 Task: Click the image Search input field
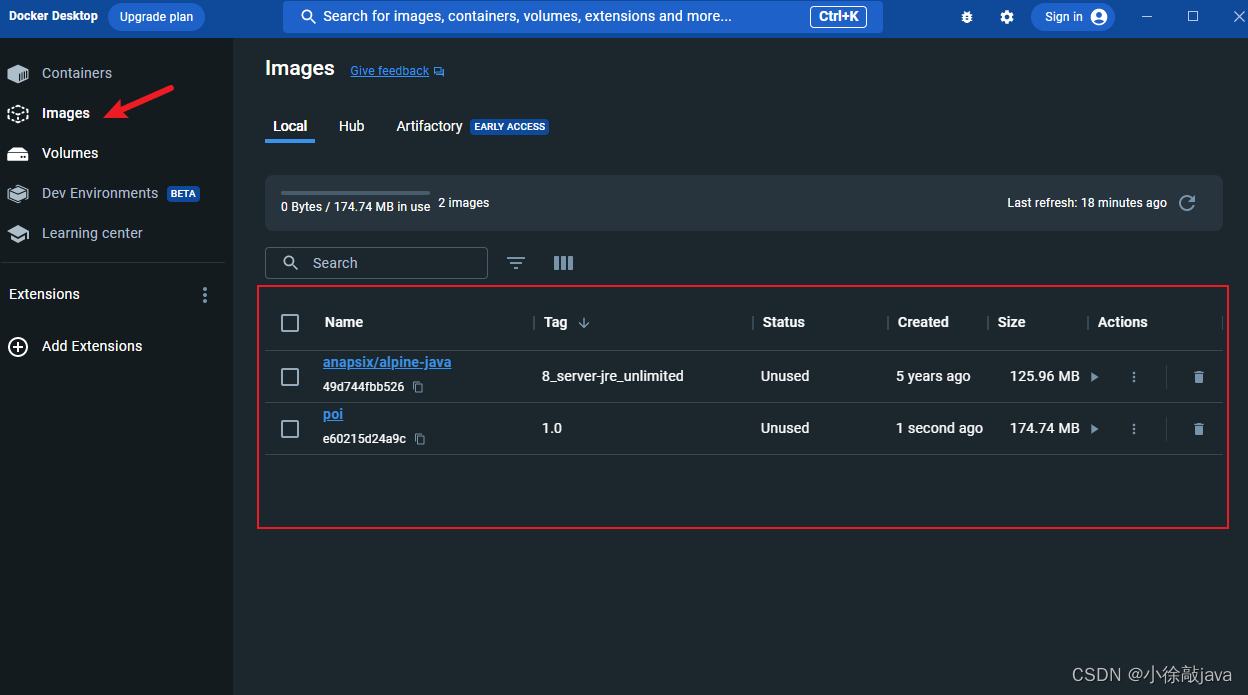click(376, 263)
